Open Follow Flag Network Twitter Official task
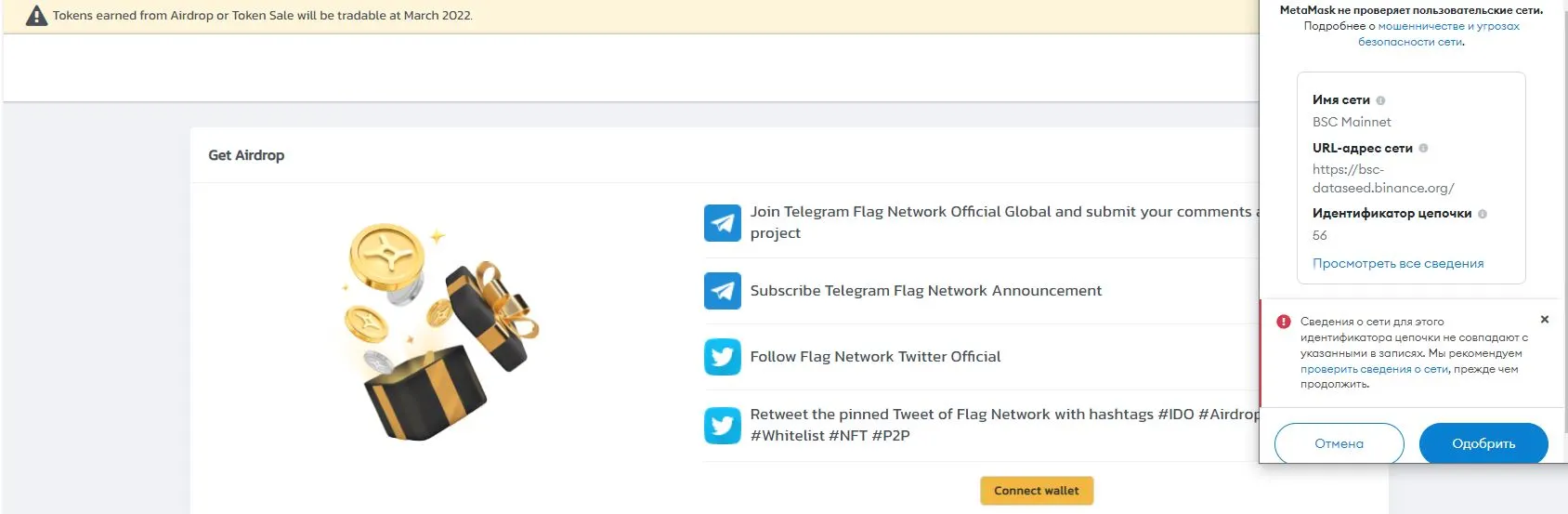Image resolution: width=1568 pixels, height=514 pixels. point(875,357)
